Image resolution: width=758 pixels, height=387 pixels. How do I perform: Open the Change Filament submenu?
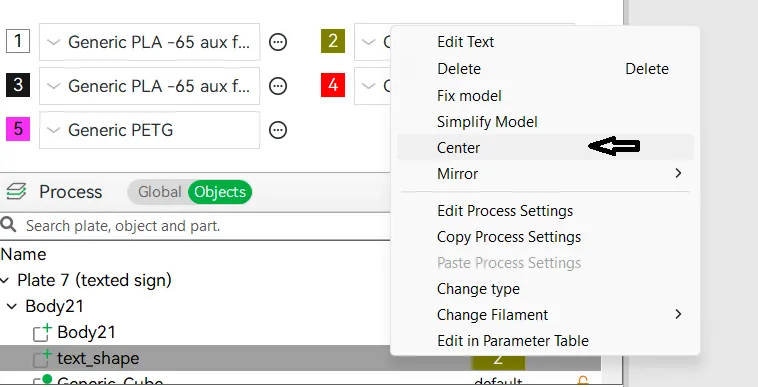(x=545, y=315)
